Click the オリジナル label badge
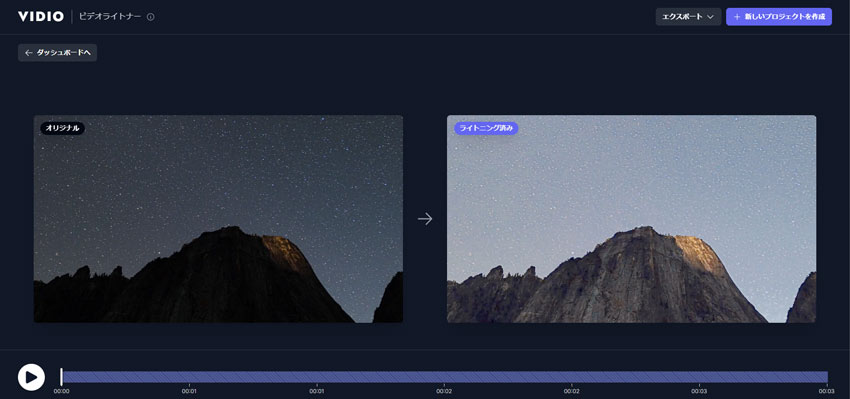Screen dimensions: 850x399 tap(62, 128)
